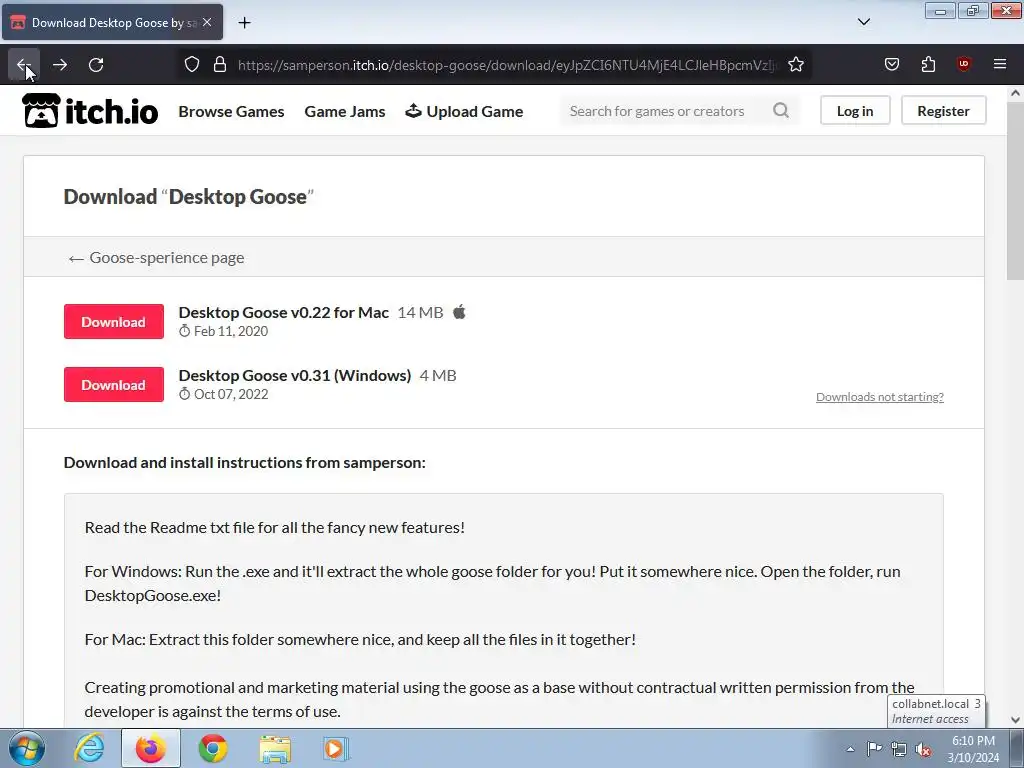Download Desktop Goose v0.31 (Windows)
Viewport: 1024px width, 768px height.
coord(114,385)
